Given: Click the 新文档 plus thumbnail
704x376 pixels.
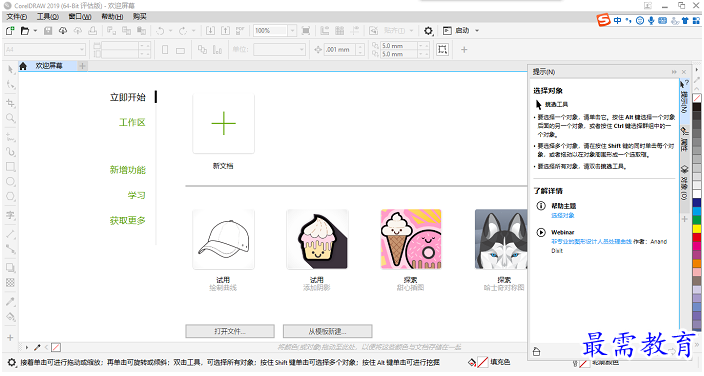Looking at the screenshot, I should (x=224, y=124).
